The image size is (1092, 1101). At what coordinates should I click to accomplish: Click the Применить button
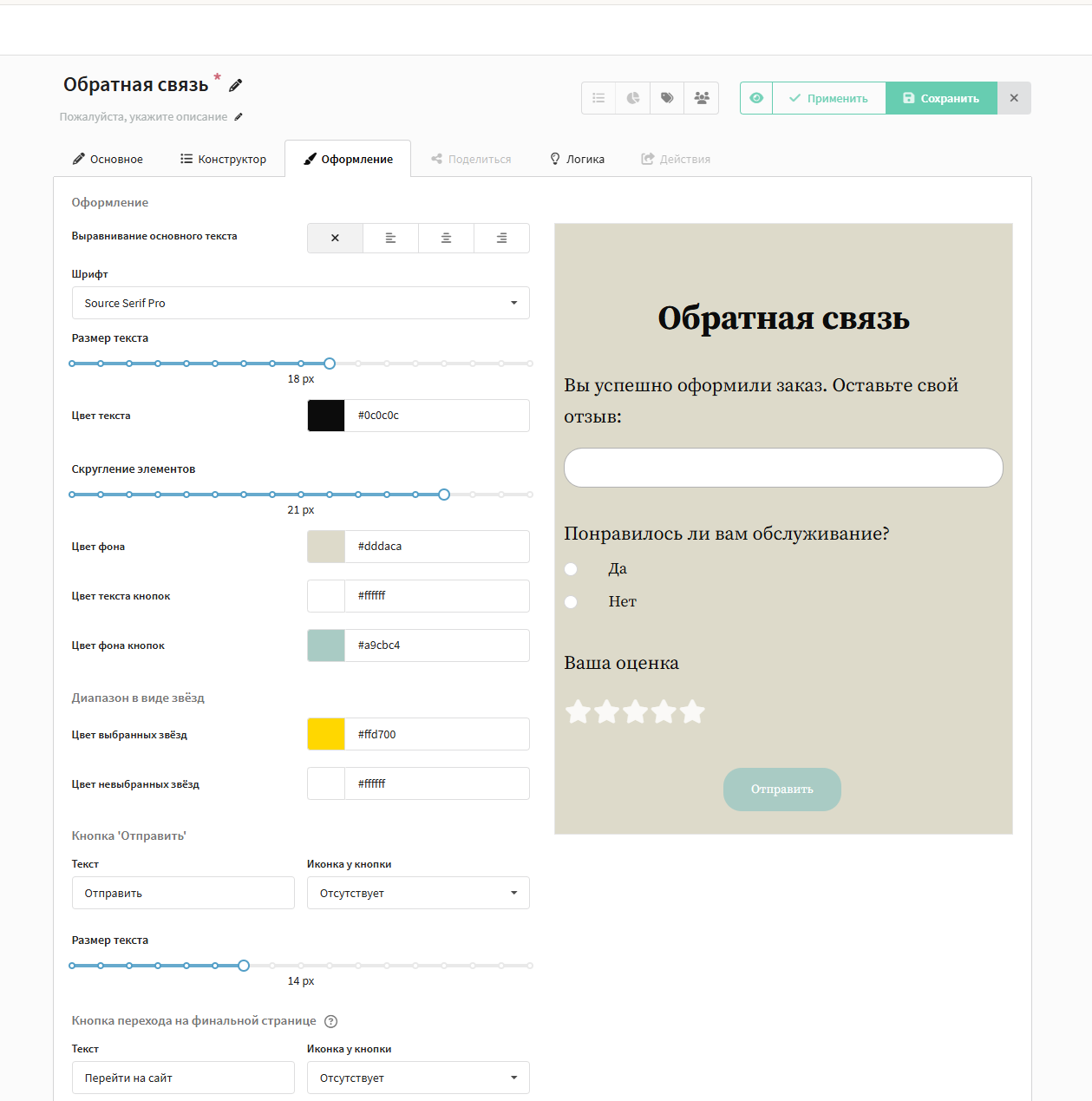click(x=828, y=98)
